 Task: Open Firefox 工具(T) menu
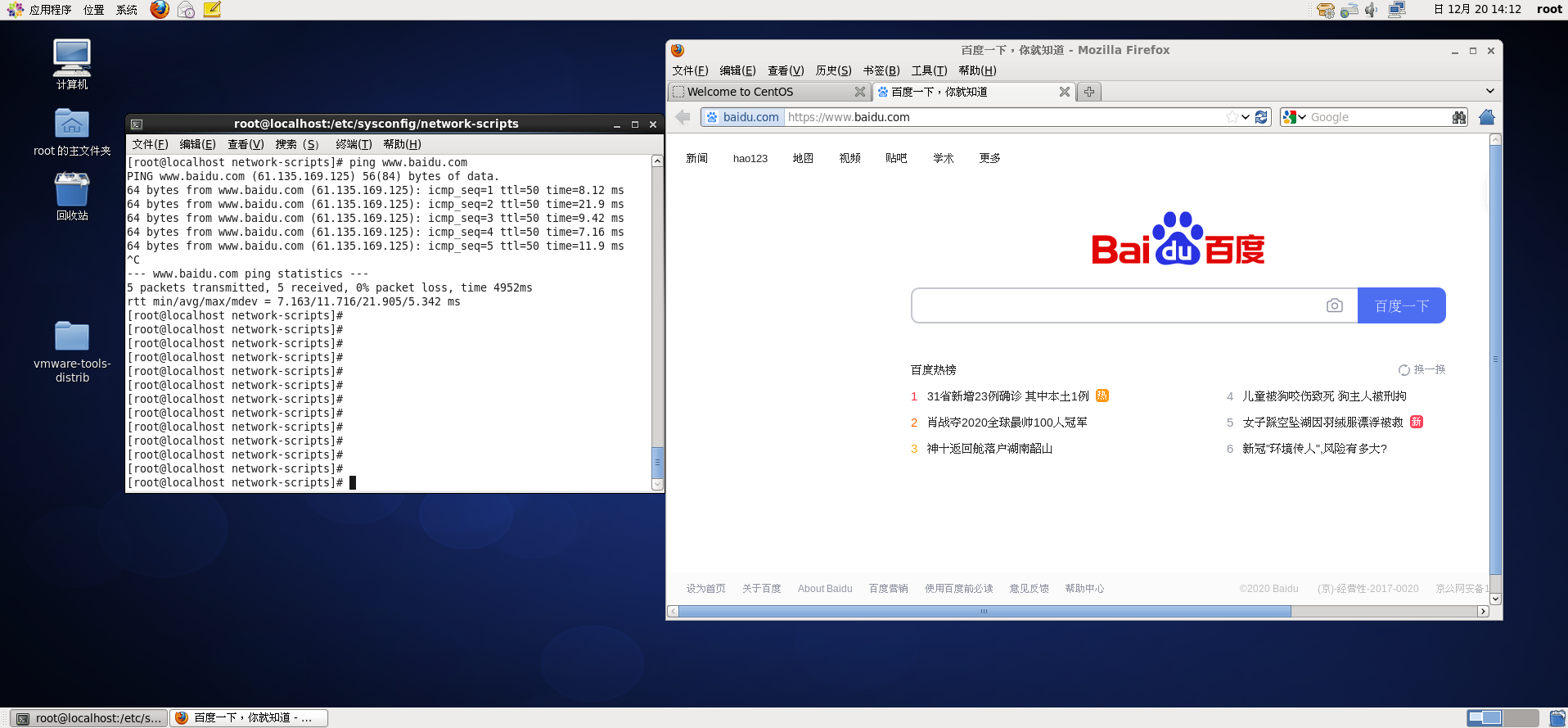tap(929, 70)
